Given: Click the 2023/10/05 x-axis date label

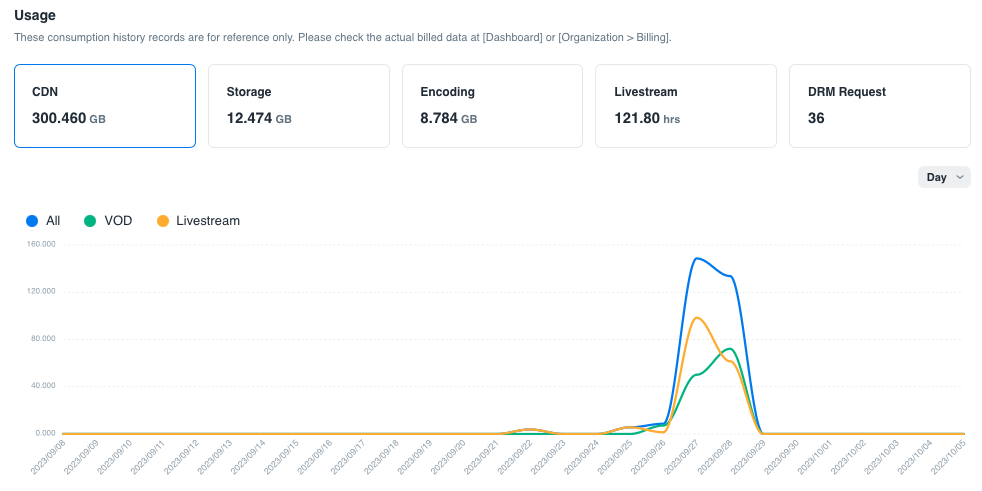Looking at the screenshot, I should [948, 459].
